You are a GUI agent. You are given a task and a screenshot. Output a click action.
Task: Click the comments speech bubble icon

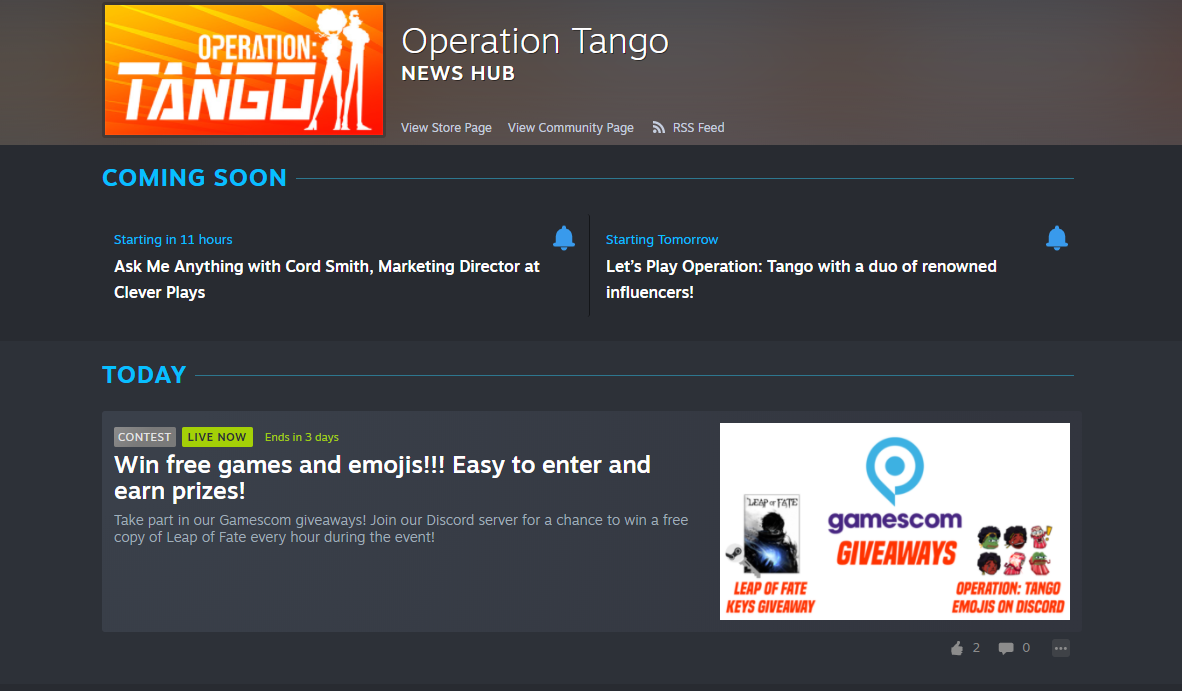pos(1006,648)
